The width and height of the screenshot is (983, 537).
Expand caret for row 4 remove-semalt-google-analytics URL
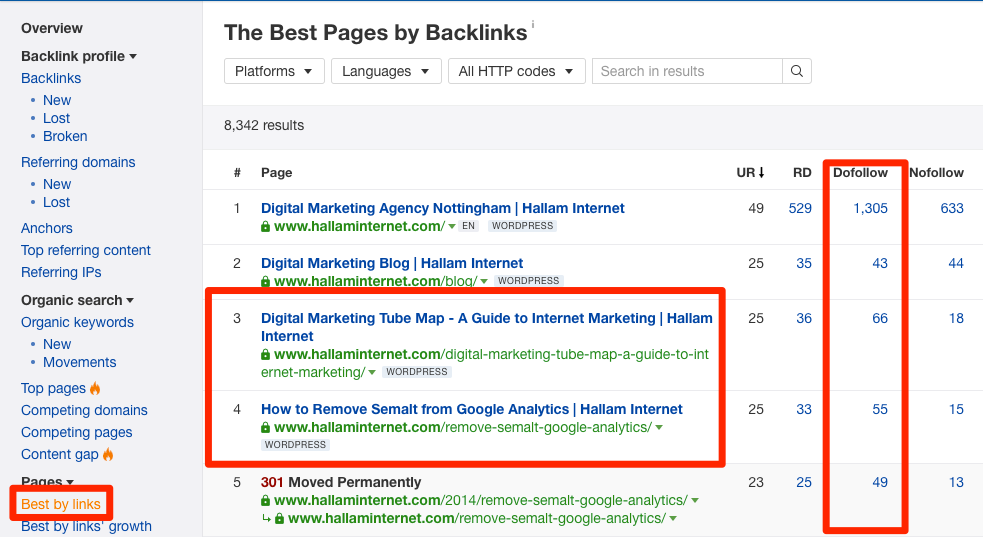659,428
